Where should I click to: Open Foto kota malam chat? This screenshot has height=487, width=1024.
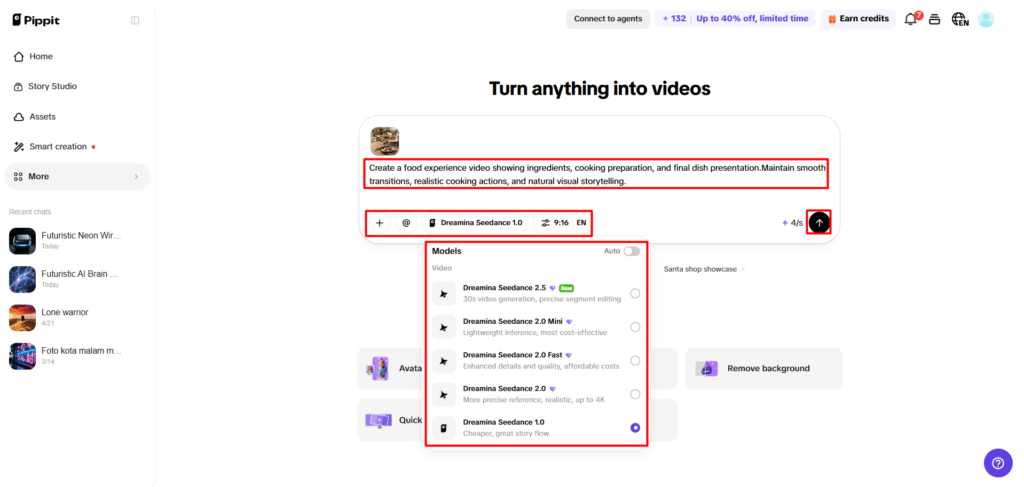[77, 356]
